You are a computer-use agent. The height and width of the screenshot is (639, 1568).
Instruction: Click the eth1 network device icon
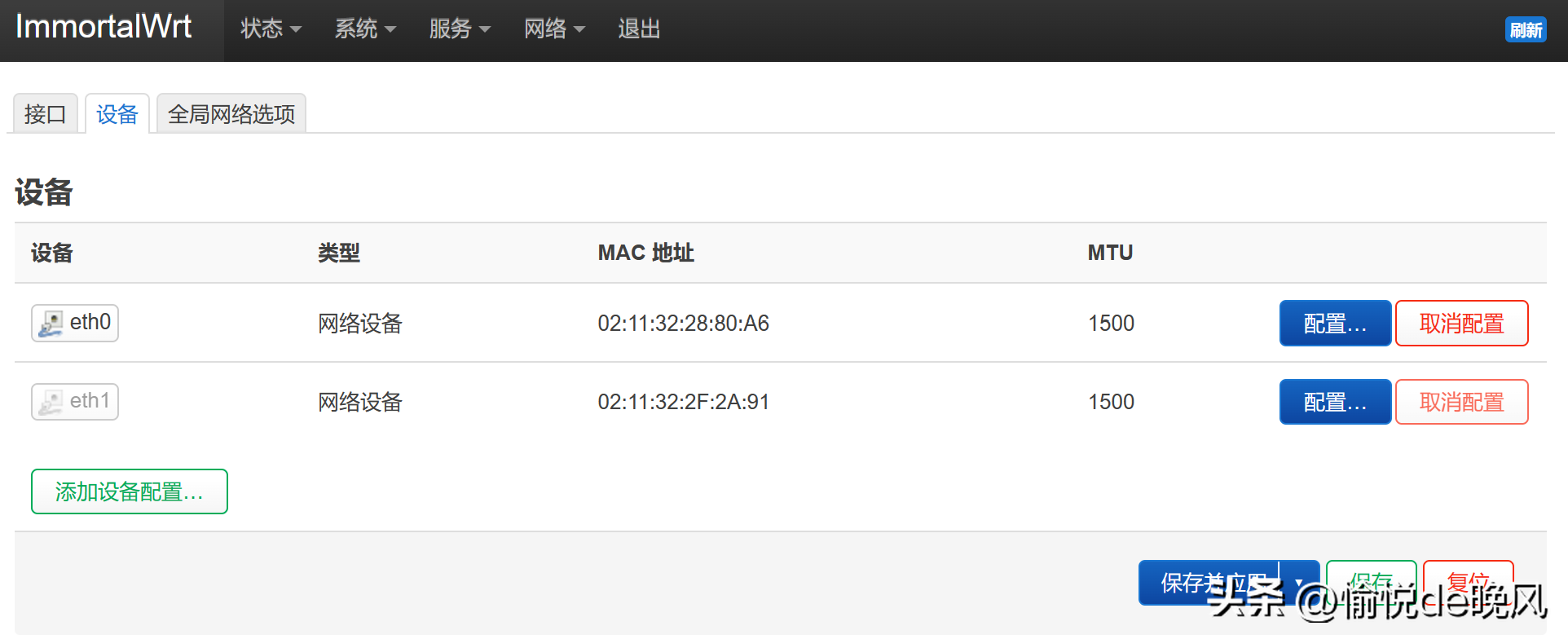pyautogui.click(x=51, y=402)
